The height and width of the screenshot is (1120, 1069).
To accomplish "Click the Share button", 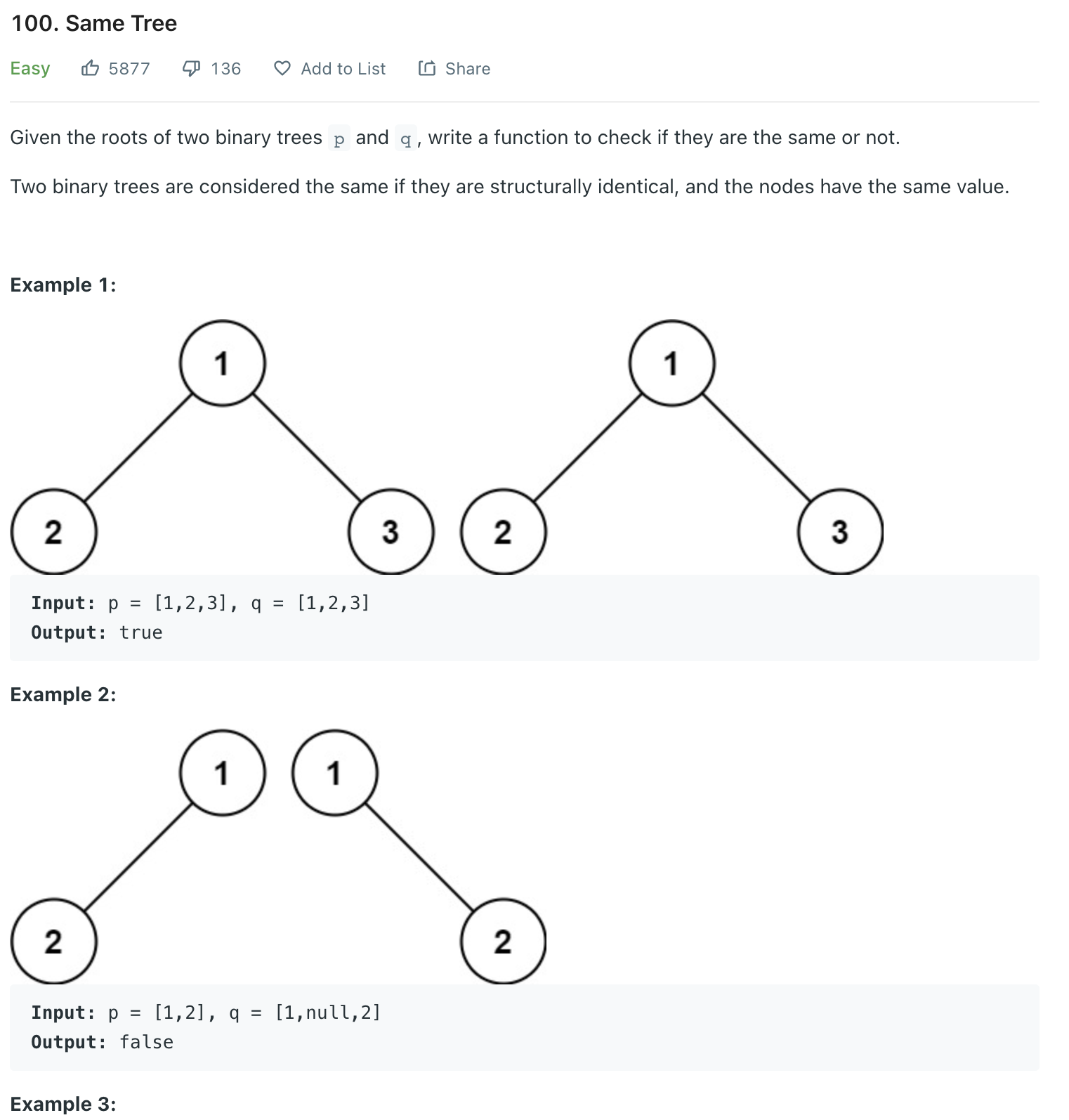I will tap(454, 68).
